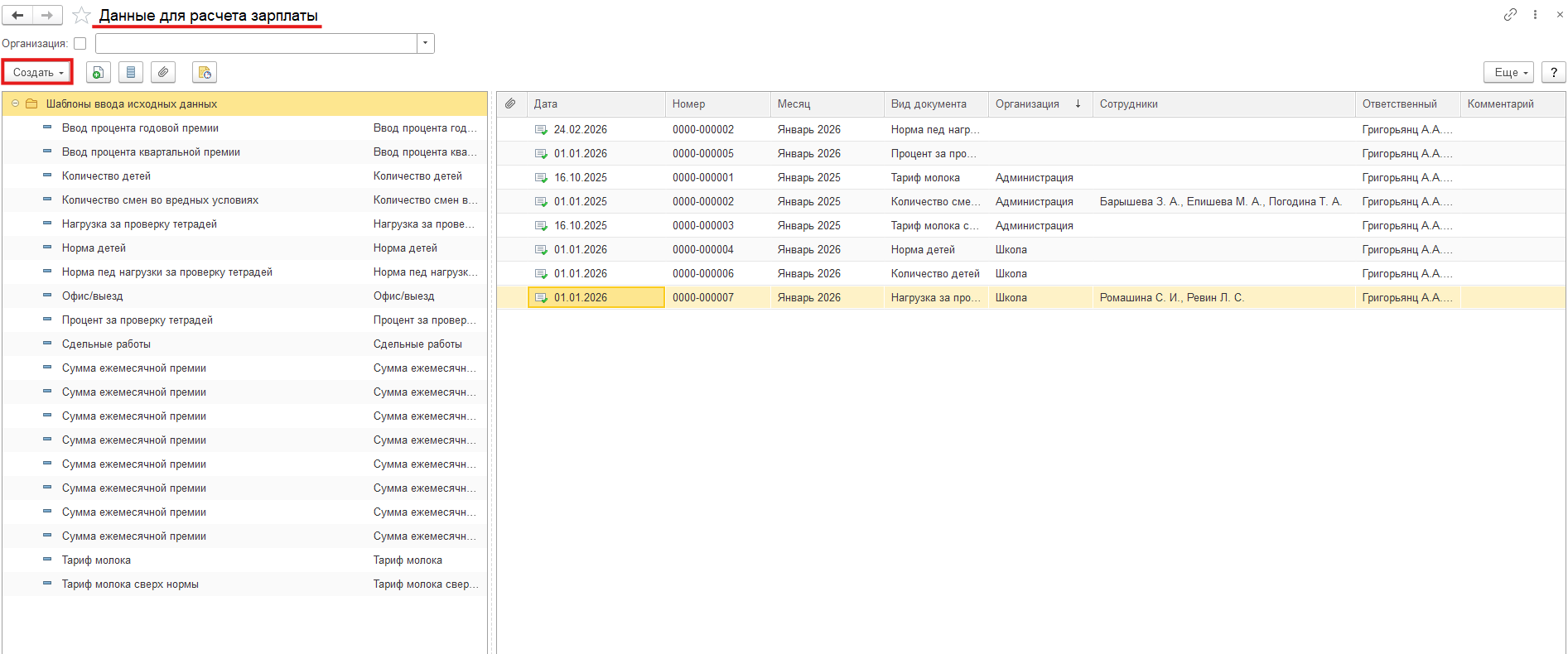Click the blue stacked-list toolbar icon
Viewport: 1568px width, 654px height.
click(131, 73)
